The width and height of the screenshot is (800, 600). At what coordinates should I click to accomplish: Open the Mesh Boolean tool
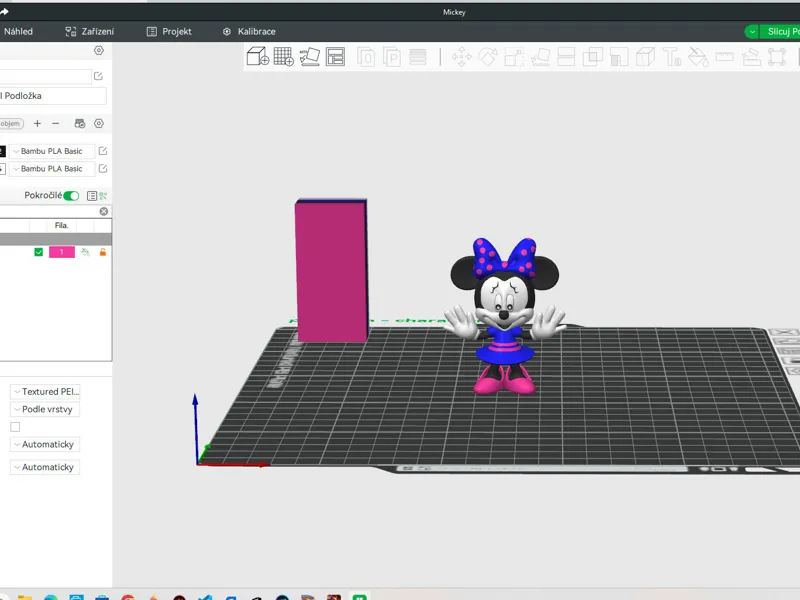pos(592,57)
